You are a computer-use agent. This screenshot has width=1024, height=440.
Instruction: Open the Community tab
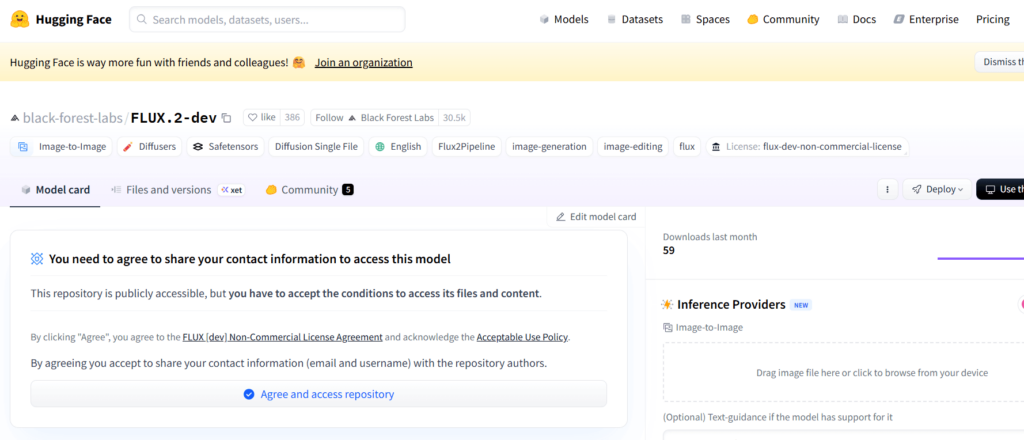[x=309, y=190]
